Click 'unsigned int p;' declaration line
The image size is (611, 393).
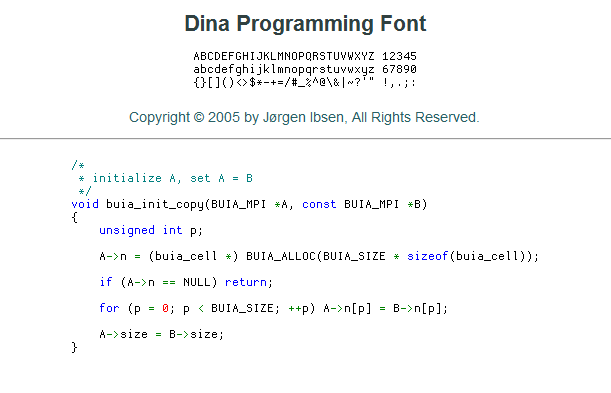point(151,231)
